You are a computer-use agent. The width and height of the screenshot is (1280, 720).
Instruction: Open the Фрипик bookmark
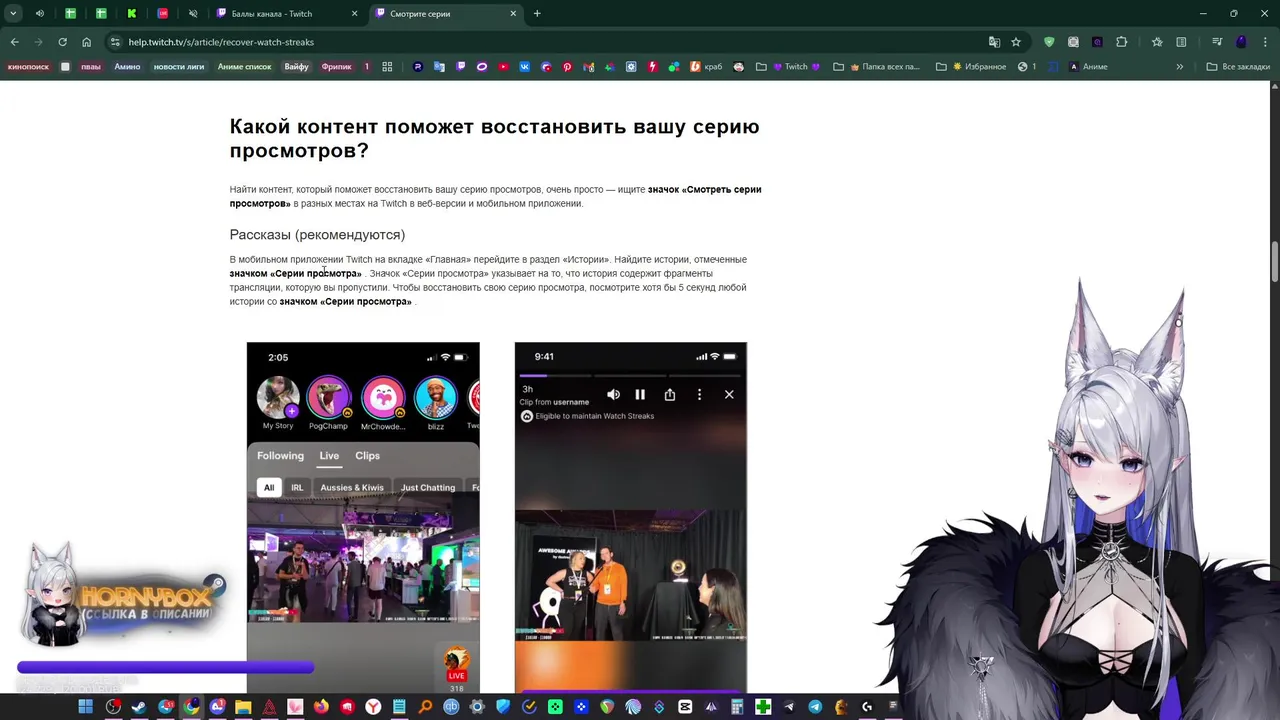point(336,67)
